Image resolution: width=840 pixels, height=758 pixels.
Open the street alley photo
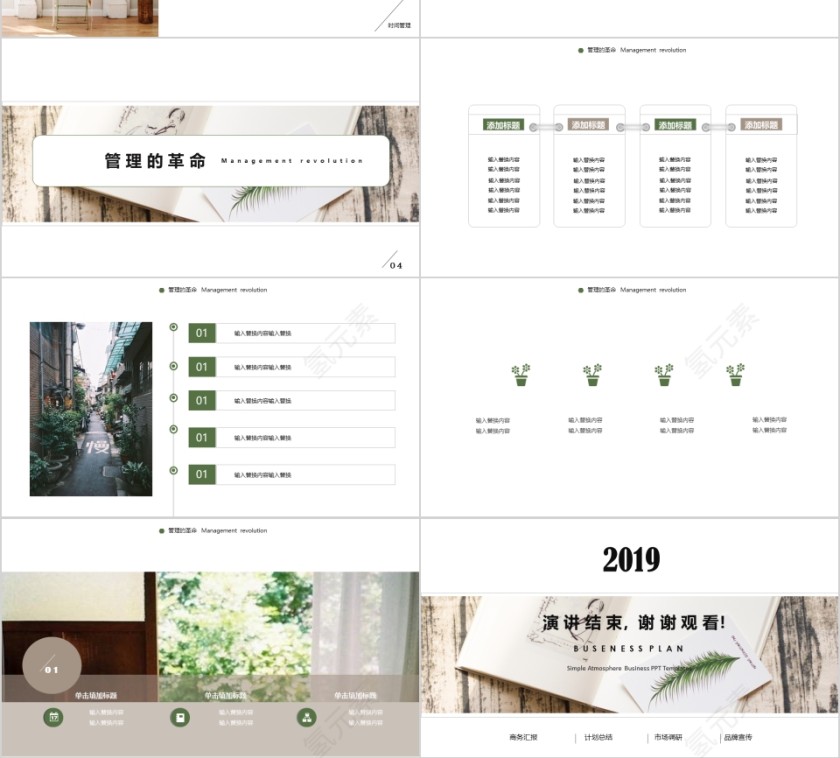click(x=91, y=409)
